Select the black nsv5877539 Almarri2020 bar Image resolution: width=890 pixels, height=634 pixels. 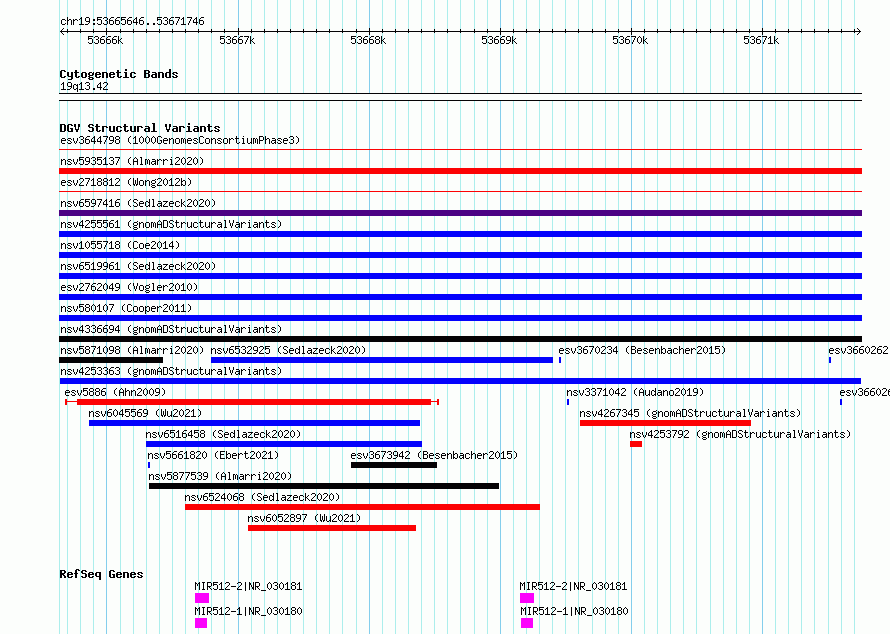pyautogui.click(x=324, y=486)
